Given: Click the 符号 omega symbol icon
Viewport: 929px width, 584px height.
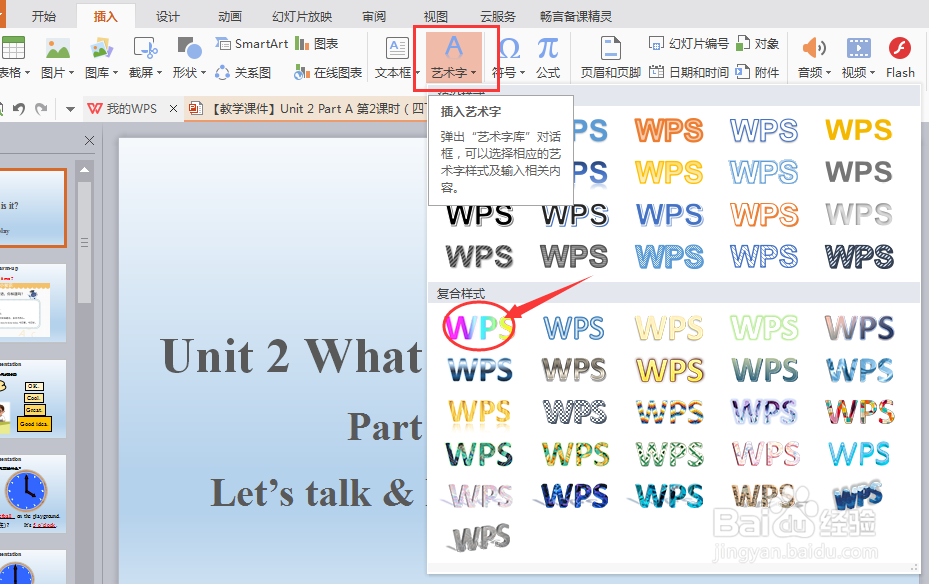Looking at the screenshot, I should point(509,49).
